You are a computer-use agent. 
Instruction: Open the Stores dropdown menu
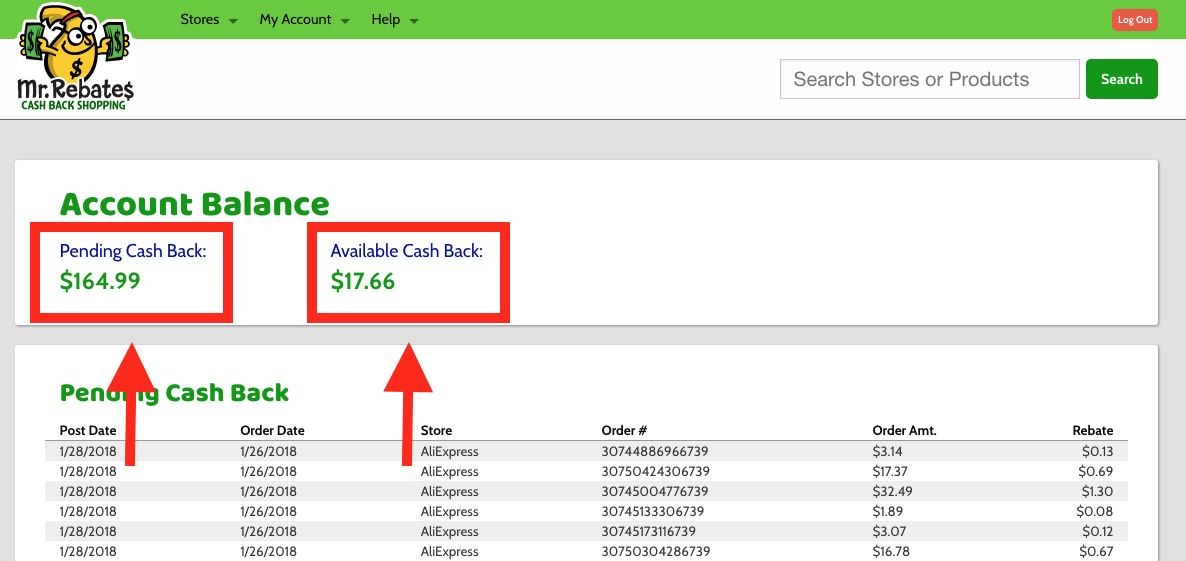[x=208, y=20]
